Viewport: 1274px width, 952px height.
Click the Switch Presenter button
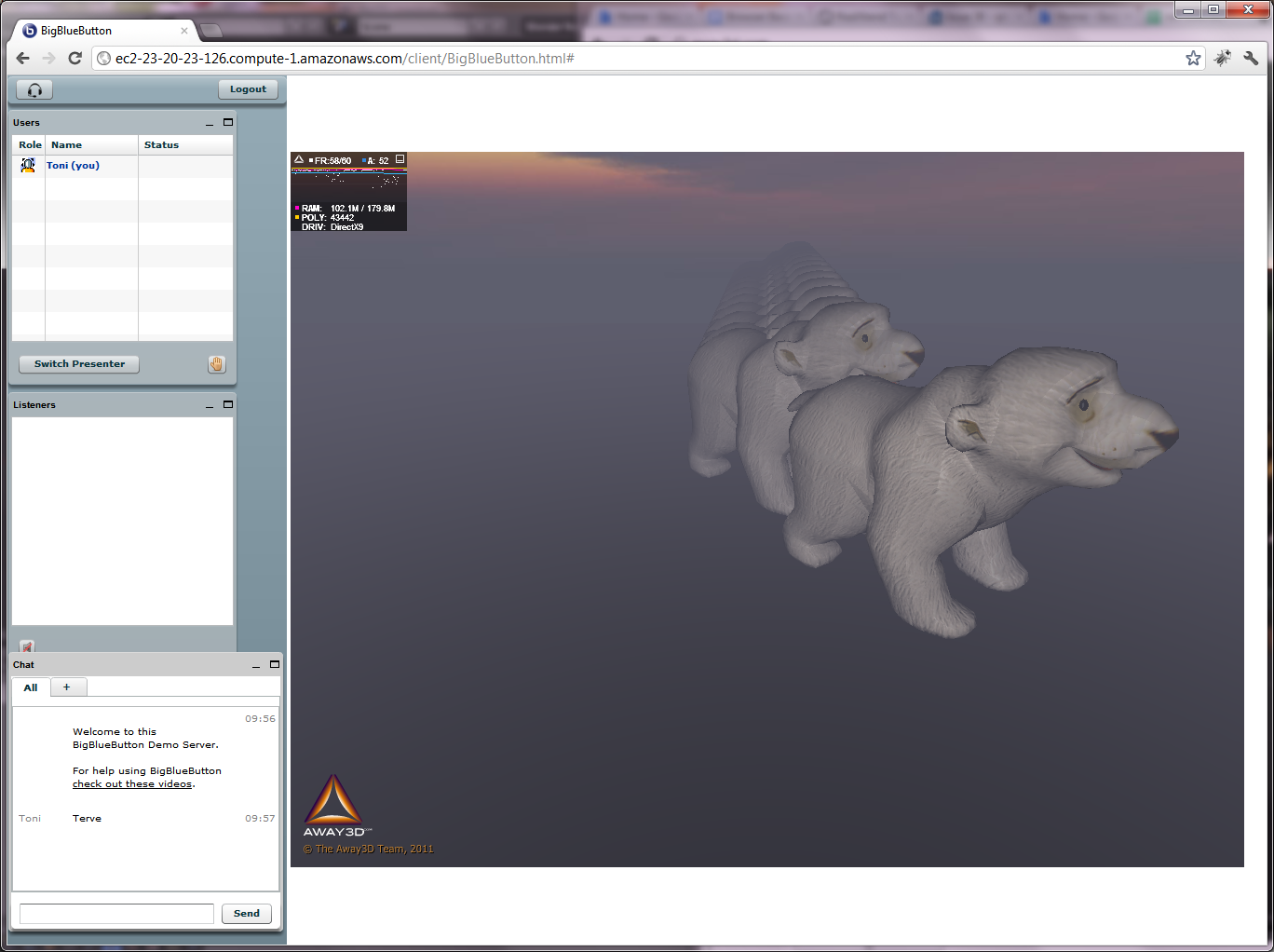coord(79,364)
